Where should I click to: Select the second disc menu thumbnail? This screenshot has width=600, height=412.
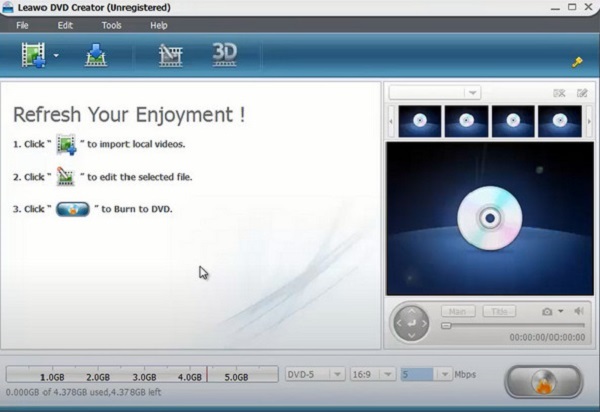pyautogui.click(x=466, y=121)
